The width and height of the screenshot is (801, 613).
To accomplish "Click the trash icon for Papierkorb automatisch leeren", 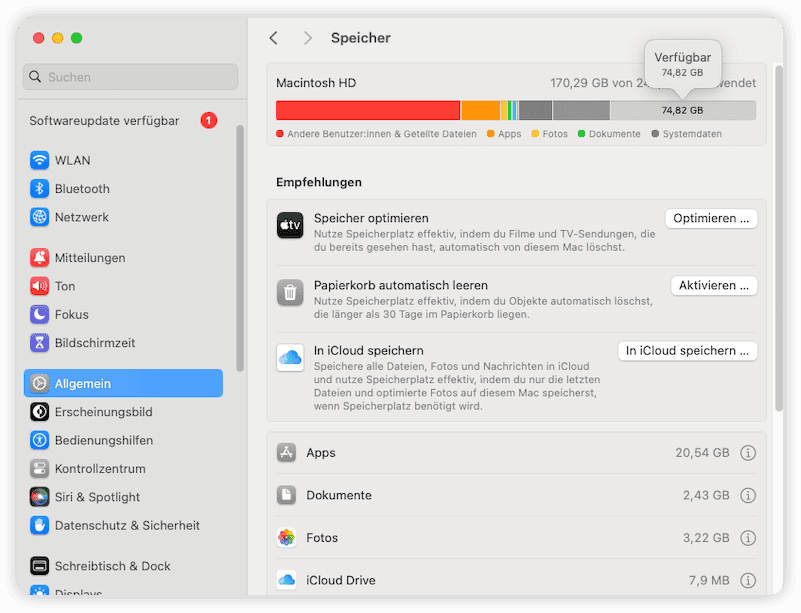I will click(290, 292).
